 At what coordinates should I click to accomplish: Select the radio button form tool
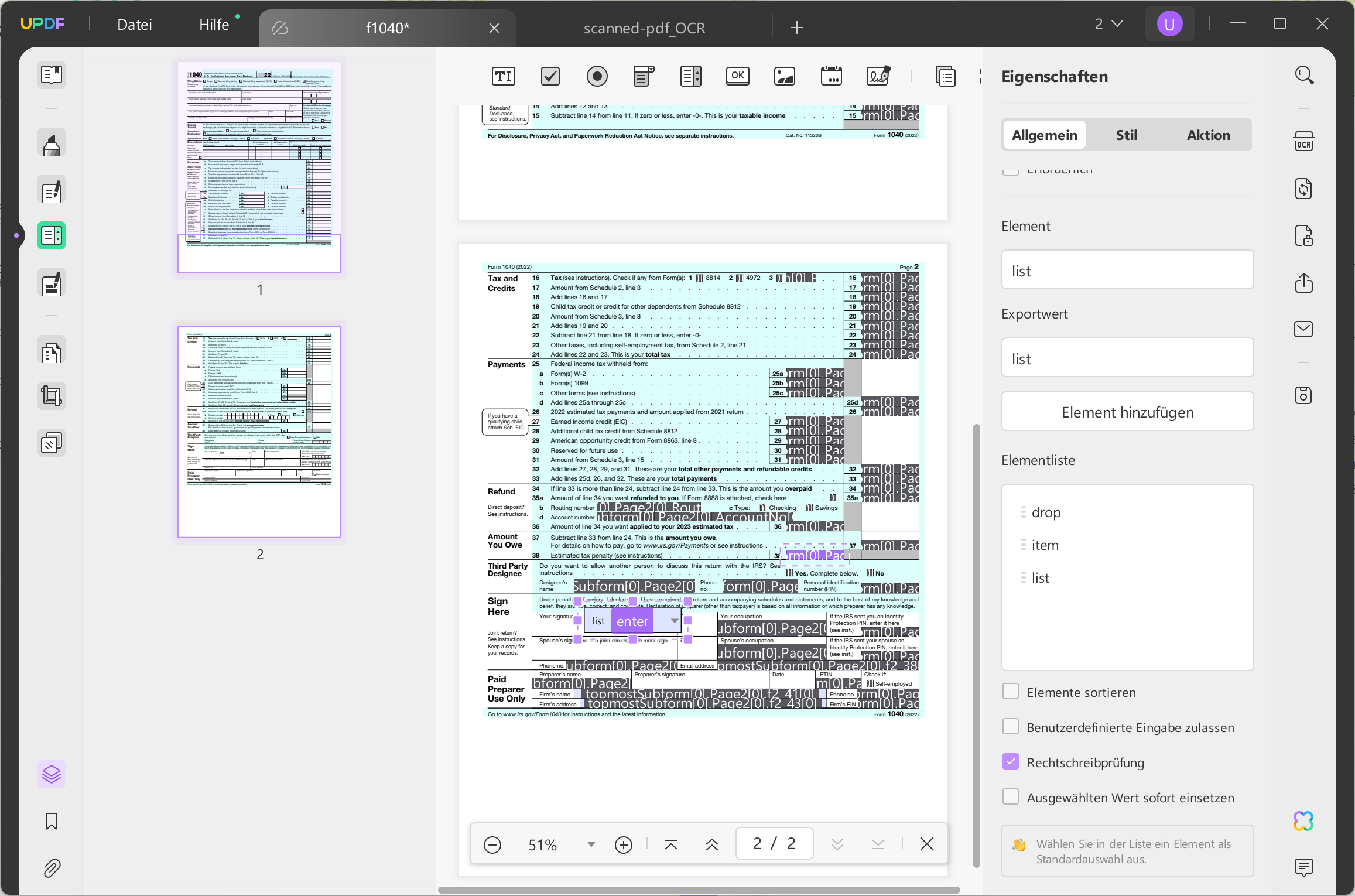pyautogui.click(x=597, y=76)
